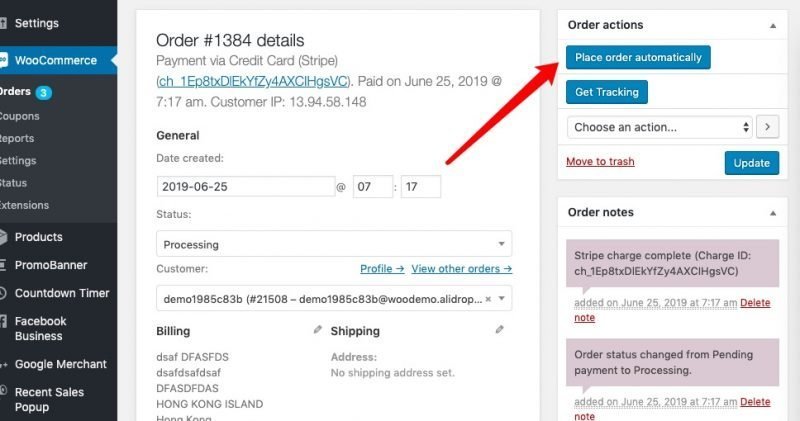Open Products in the sidebar menu
The height and width of the screenshot is (421, 800).
[x=38, y=237]
